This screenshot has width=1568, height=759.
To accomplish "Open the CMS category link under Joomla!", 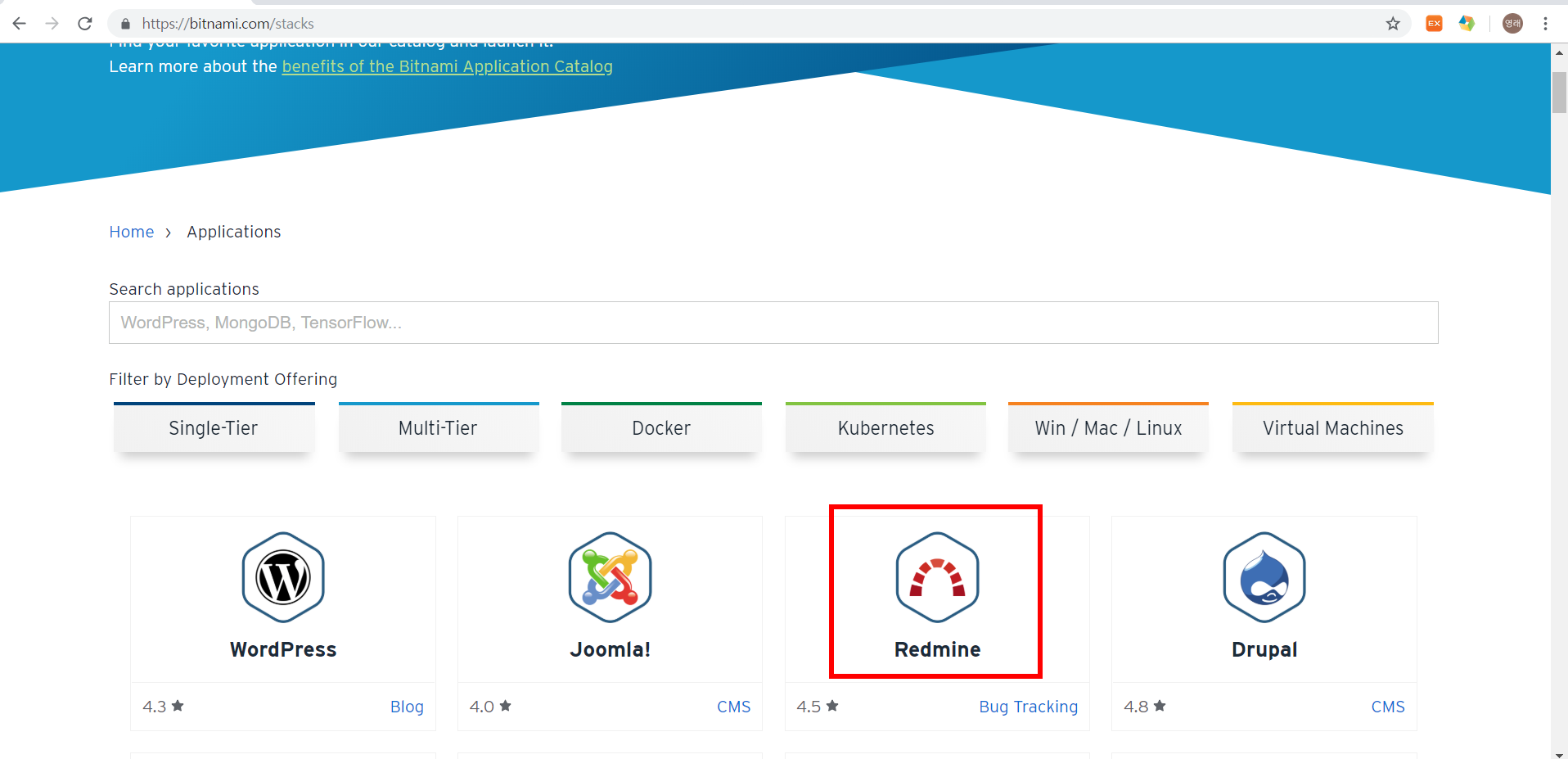I will (x=733, y=707).
